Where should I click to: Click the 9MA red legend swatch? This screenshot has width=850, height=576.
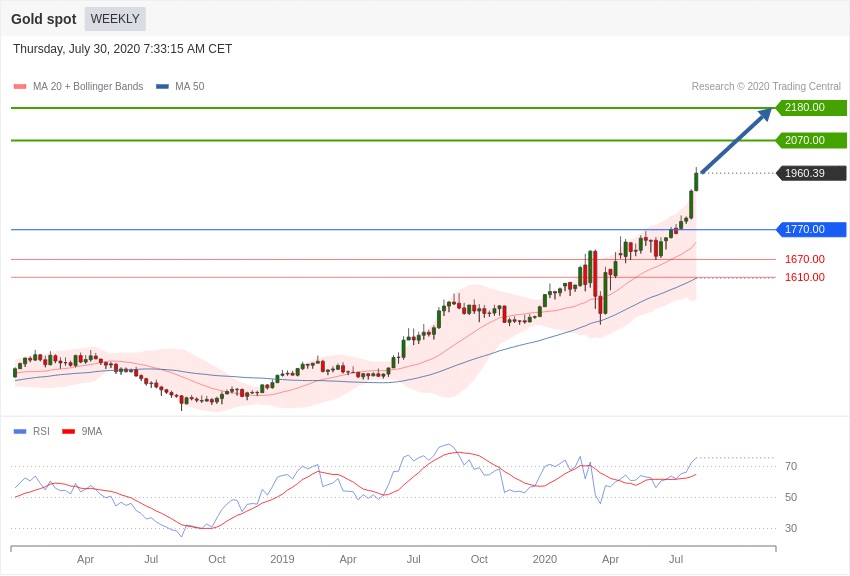(x=68, y=431)
